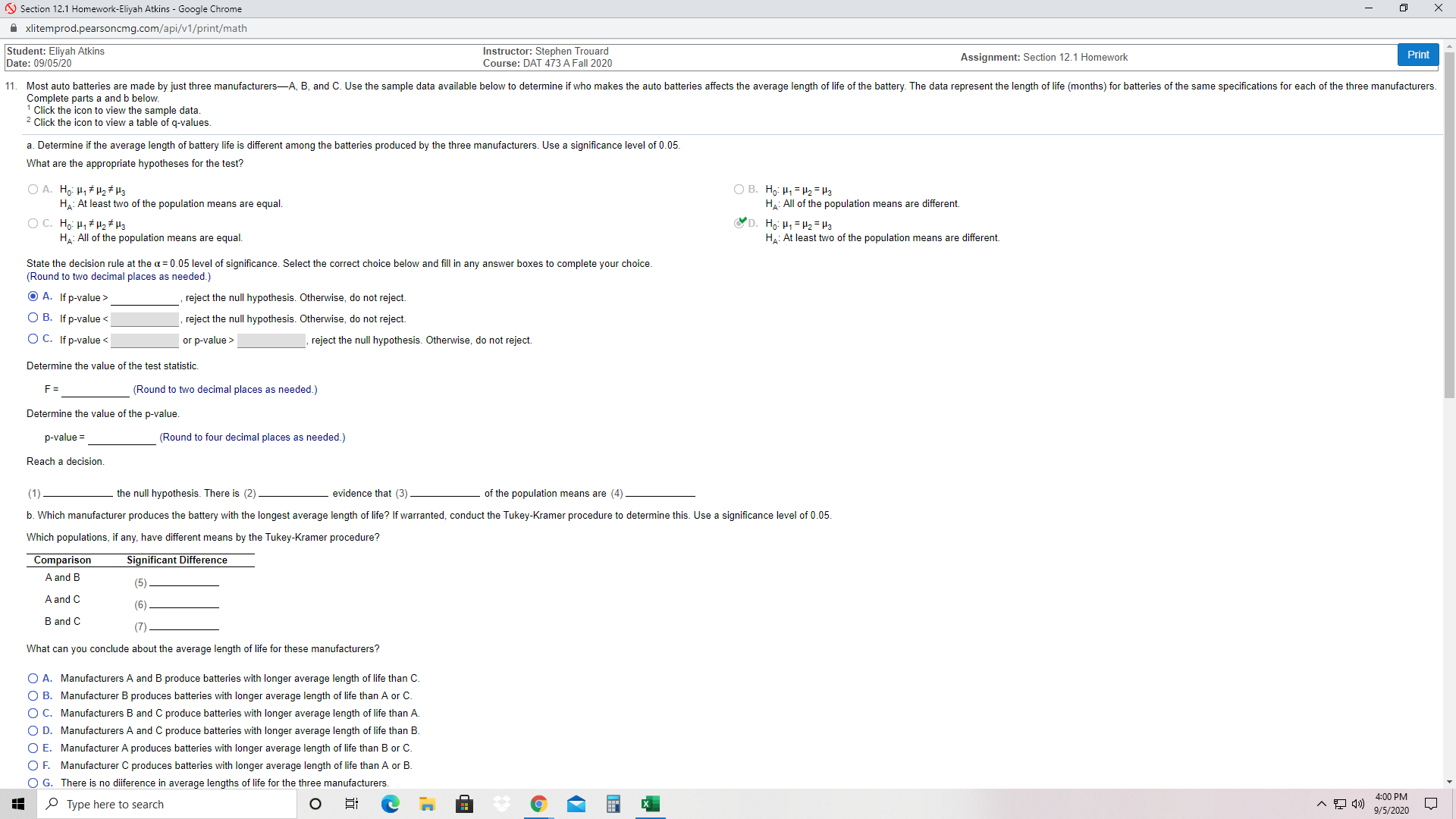Open blank (1) before 'the null hypothesis'
Viewport: 1456px width, 819px height.
coord(77,493)
